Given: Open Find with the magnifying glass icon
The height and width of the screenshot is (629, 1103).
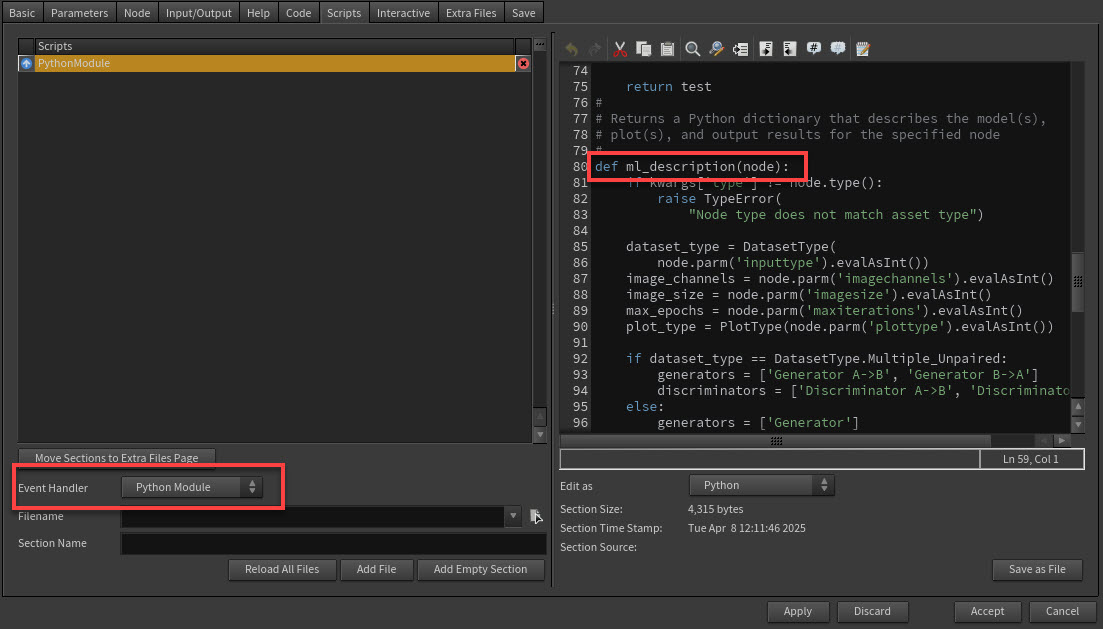Looking at the screenshot, I should pos(693,49).
